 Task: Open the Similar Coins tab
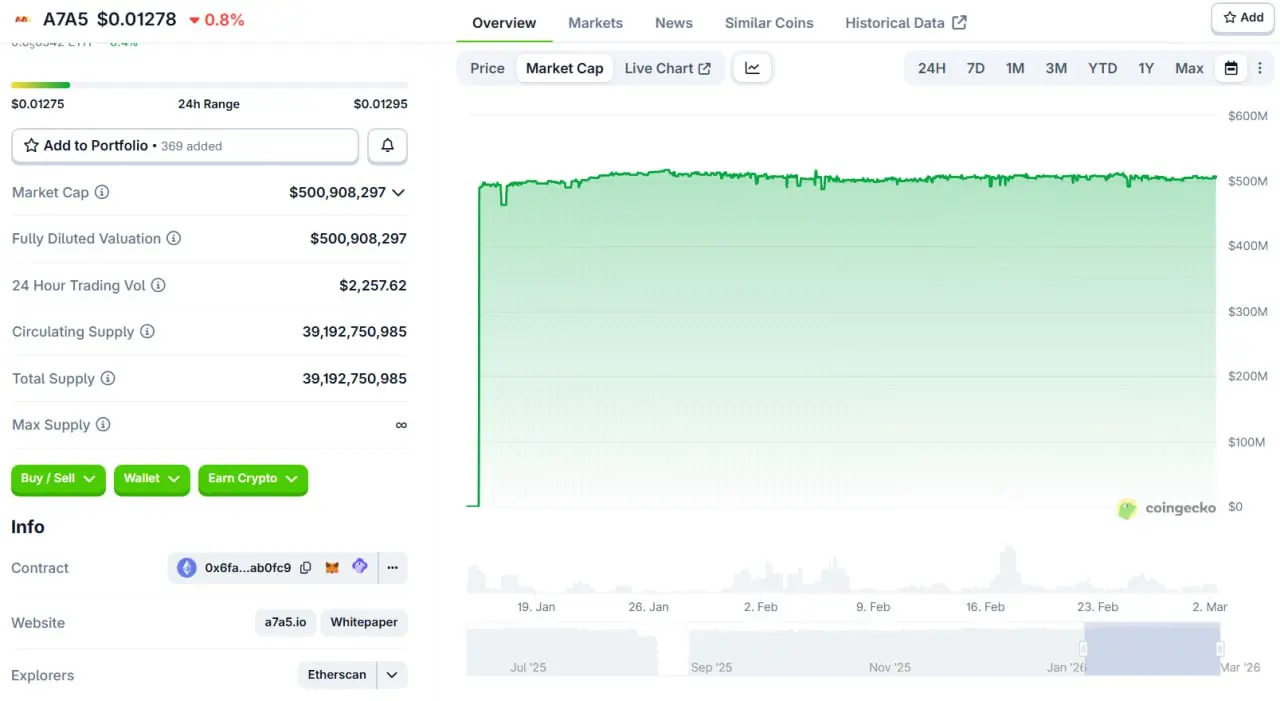(x=769, y=22)
